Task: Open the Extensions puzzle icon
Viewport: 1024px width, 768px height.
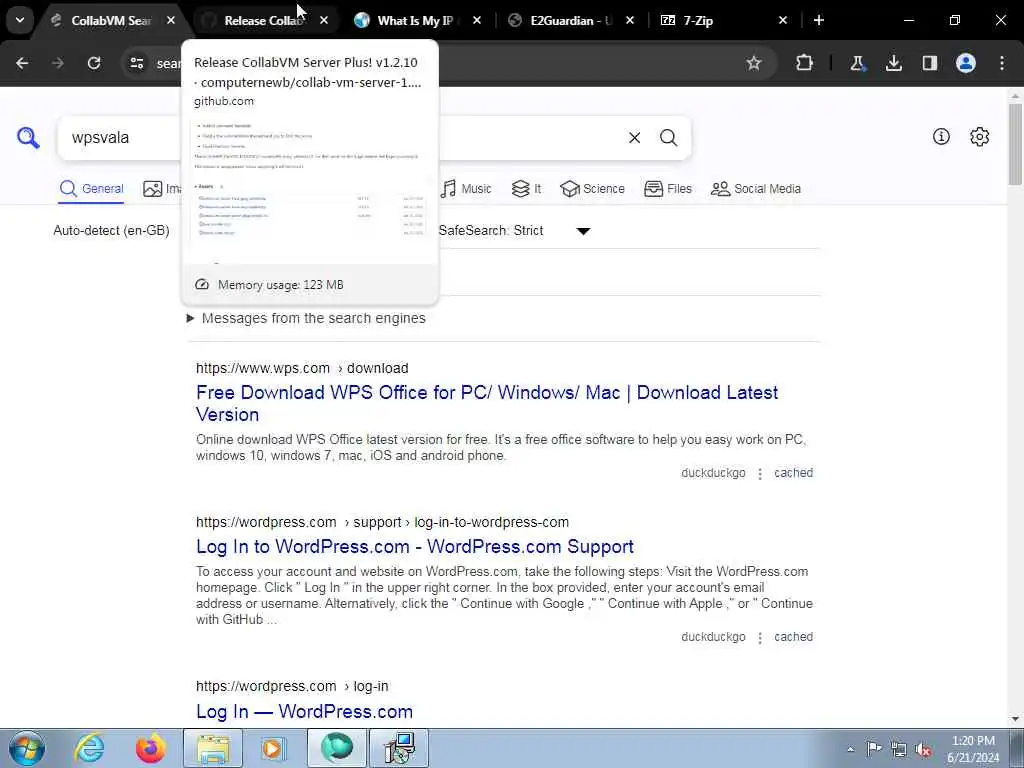Action: tap(805, 63)
